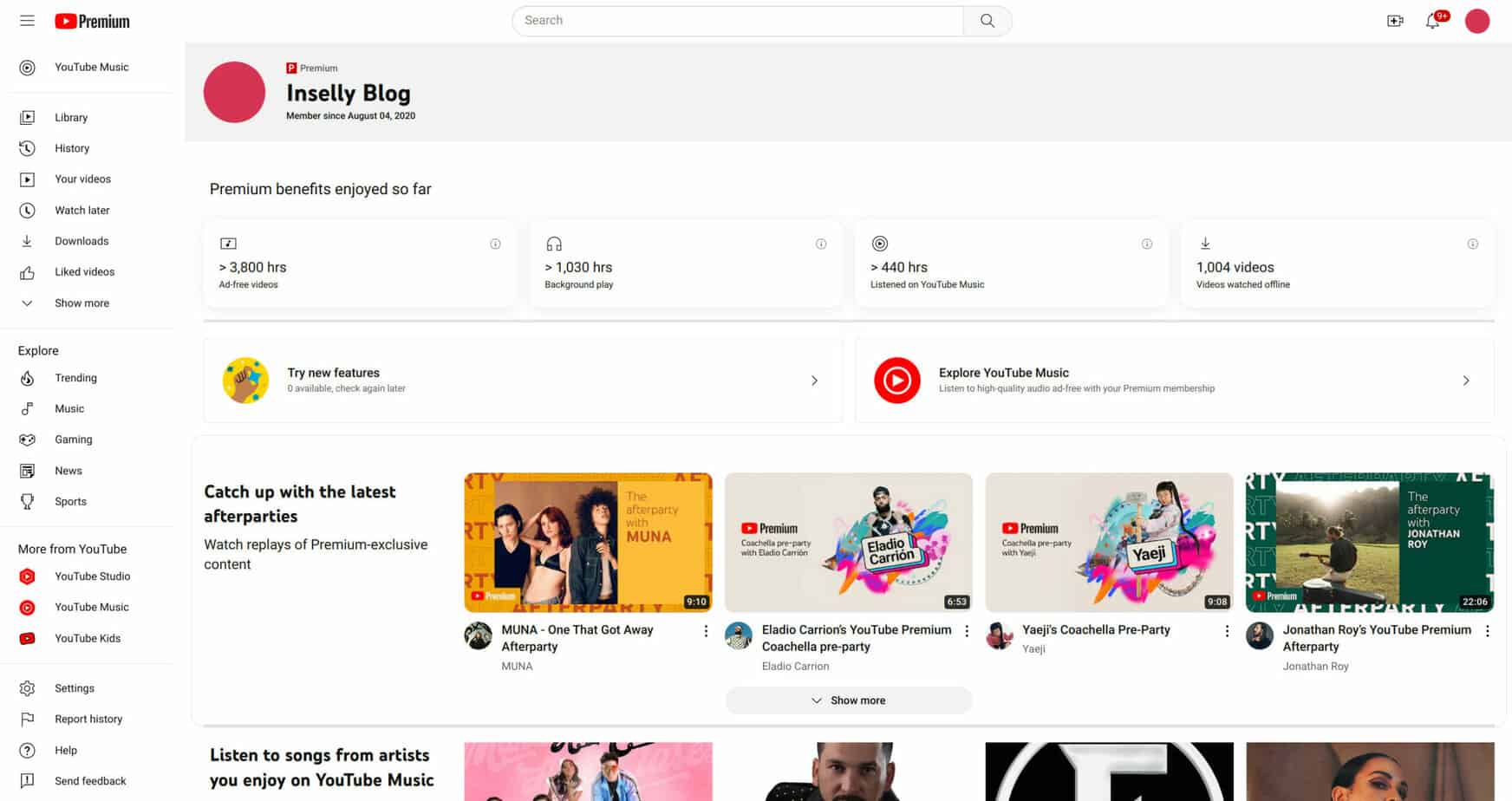Open Settings gear in sidebar
This screenshot has height=801, width=1512.
coord(28,688)
